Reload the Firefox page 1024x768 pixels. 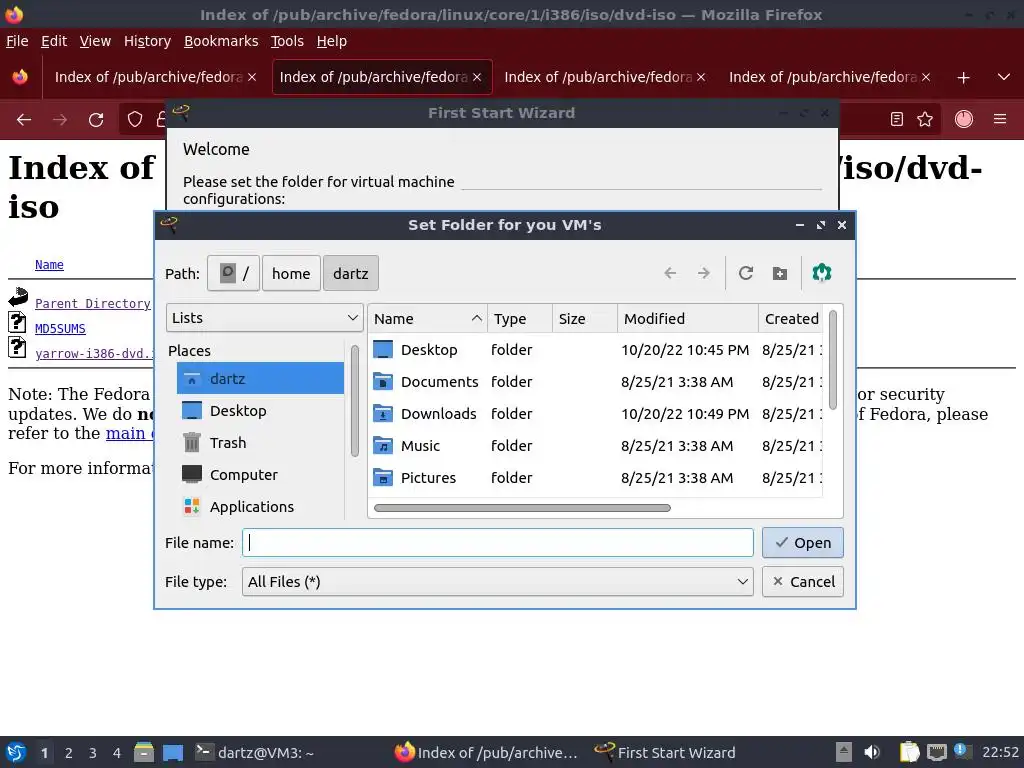[96, 120]
